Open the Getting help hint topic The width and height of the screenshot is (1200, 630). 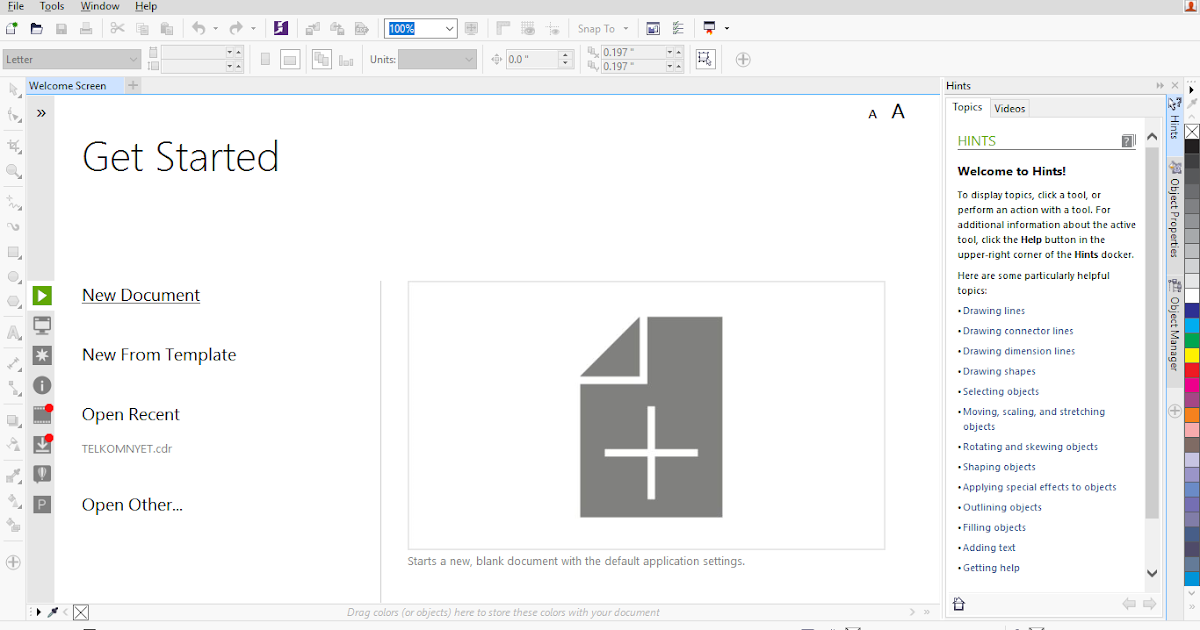[x=991, y=568]
